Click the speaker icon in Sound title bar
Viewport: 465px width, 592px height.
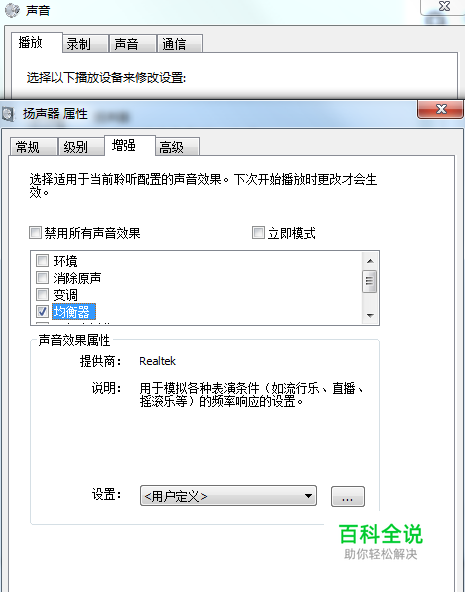12,10
